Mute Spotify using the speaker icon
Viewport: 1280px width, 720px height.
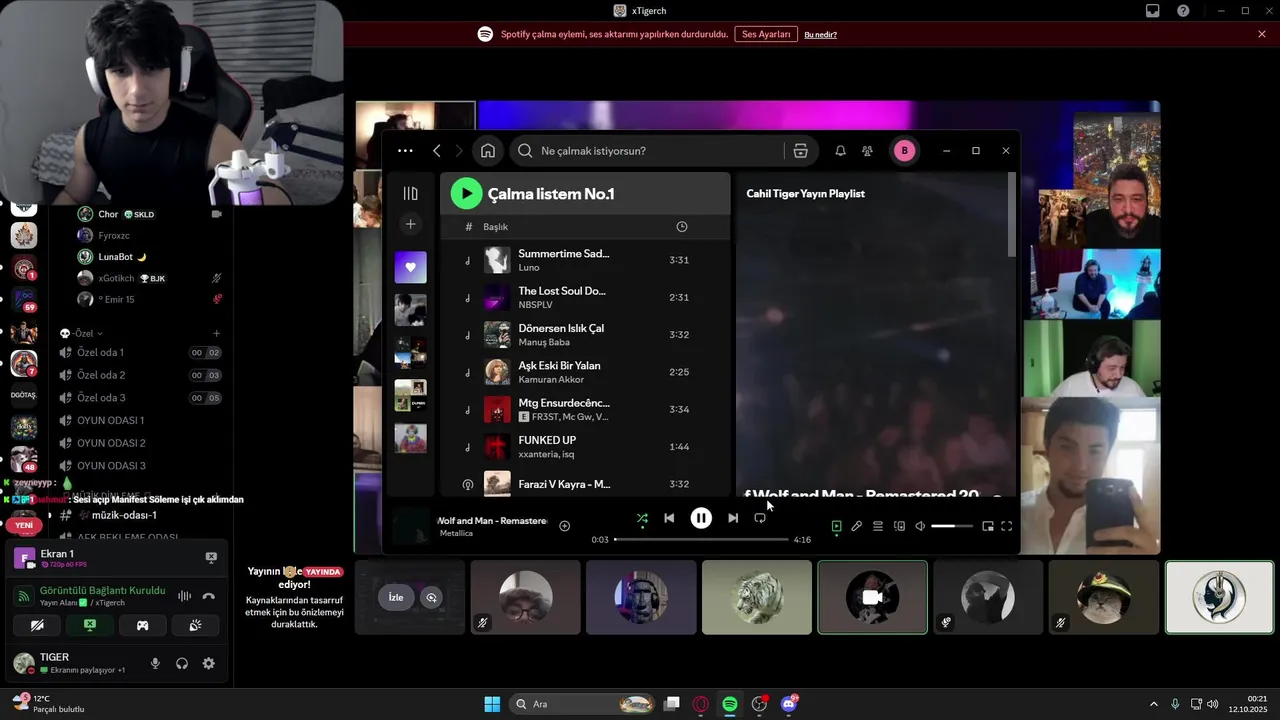coord(920,526)
